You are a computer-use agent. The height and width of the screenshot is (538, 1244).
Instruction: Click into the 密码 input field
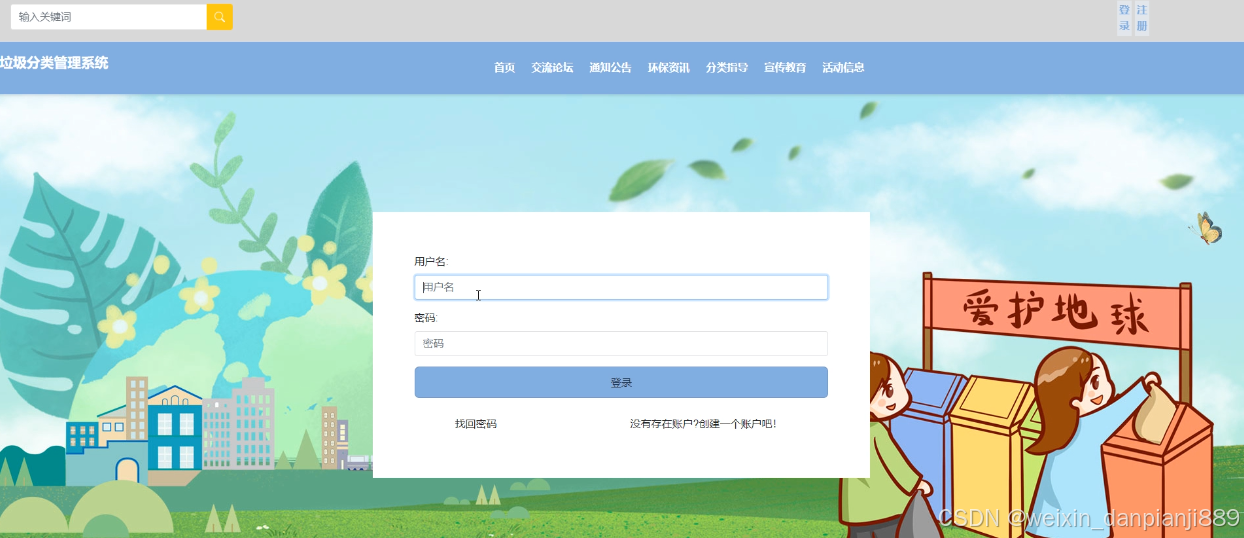tap(621, 343)
